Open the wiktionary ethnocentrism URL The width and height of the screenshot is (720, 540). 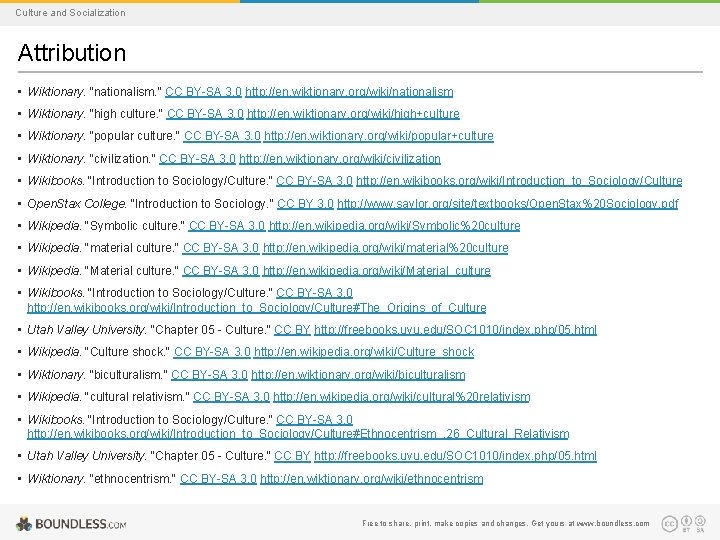click(371, 478)
